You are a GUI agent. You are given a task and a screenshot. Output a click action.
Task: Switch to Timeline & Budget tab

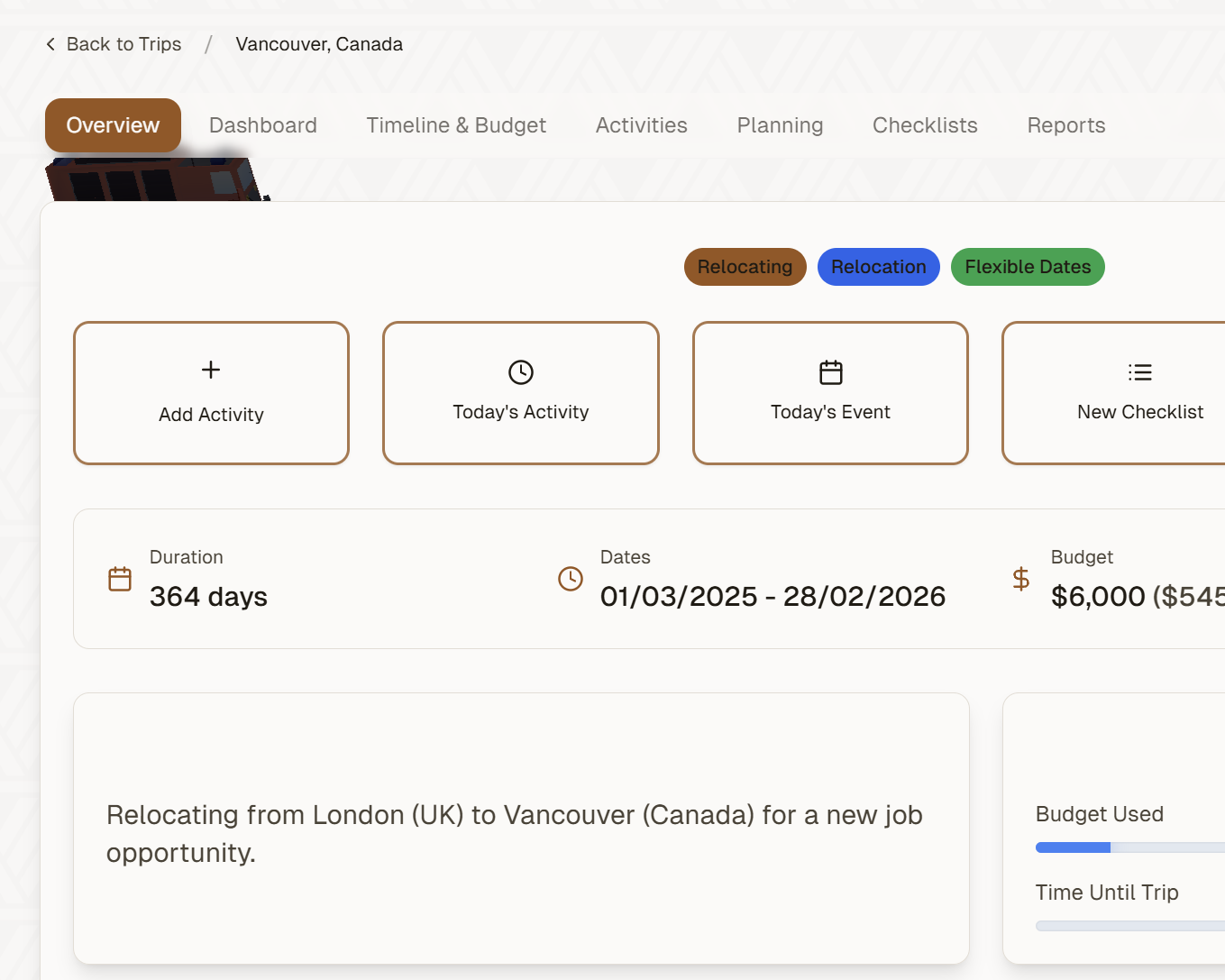pyautogui.click(x=456, y=125)
